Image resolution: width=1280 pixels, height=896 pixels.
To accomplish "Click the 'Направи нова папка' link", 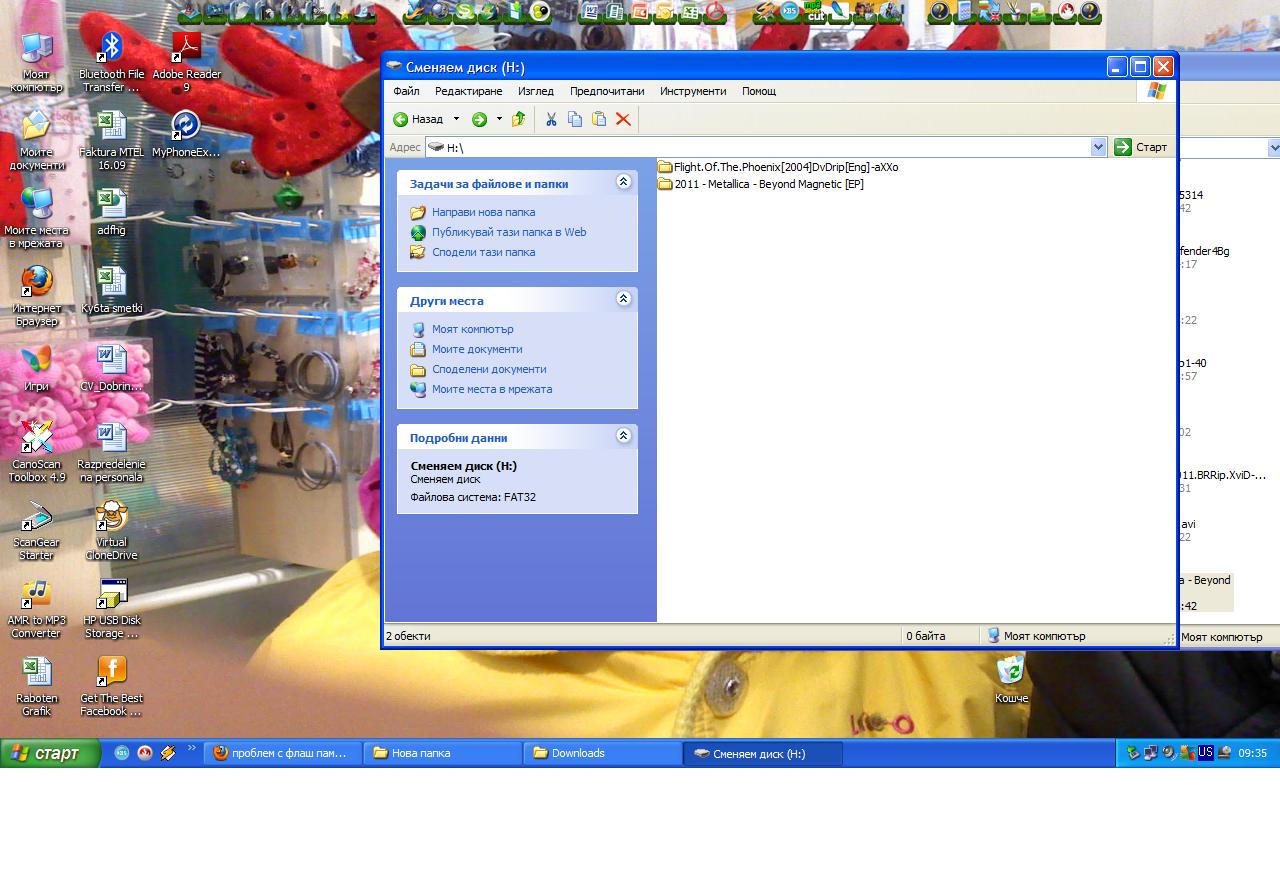I will tap(483, 212).
